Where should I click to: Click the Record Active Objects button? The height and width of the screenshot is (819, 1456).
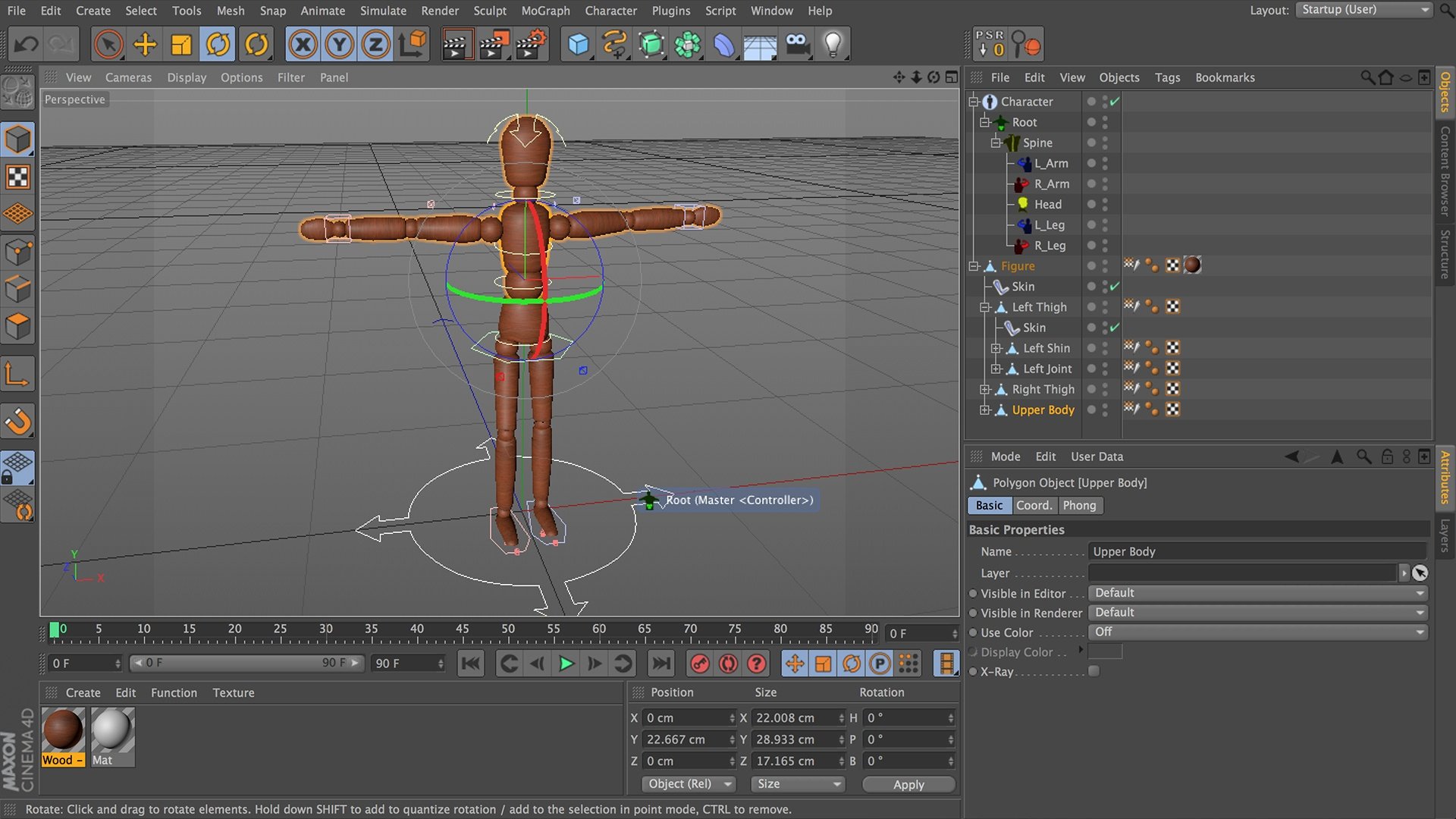pyautogui.click(x=700, y=664)
